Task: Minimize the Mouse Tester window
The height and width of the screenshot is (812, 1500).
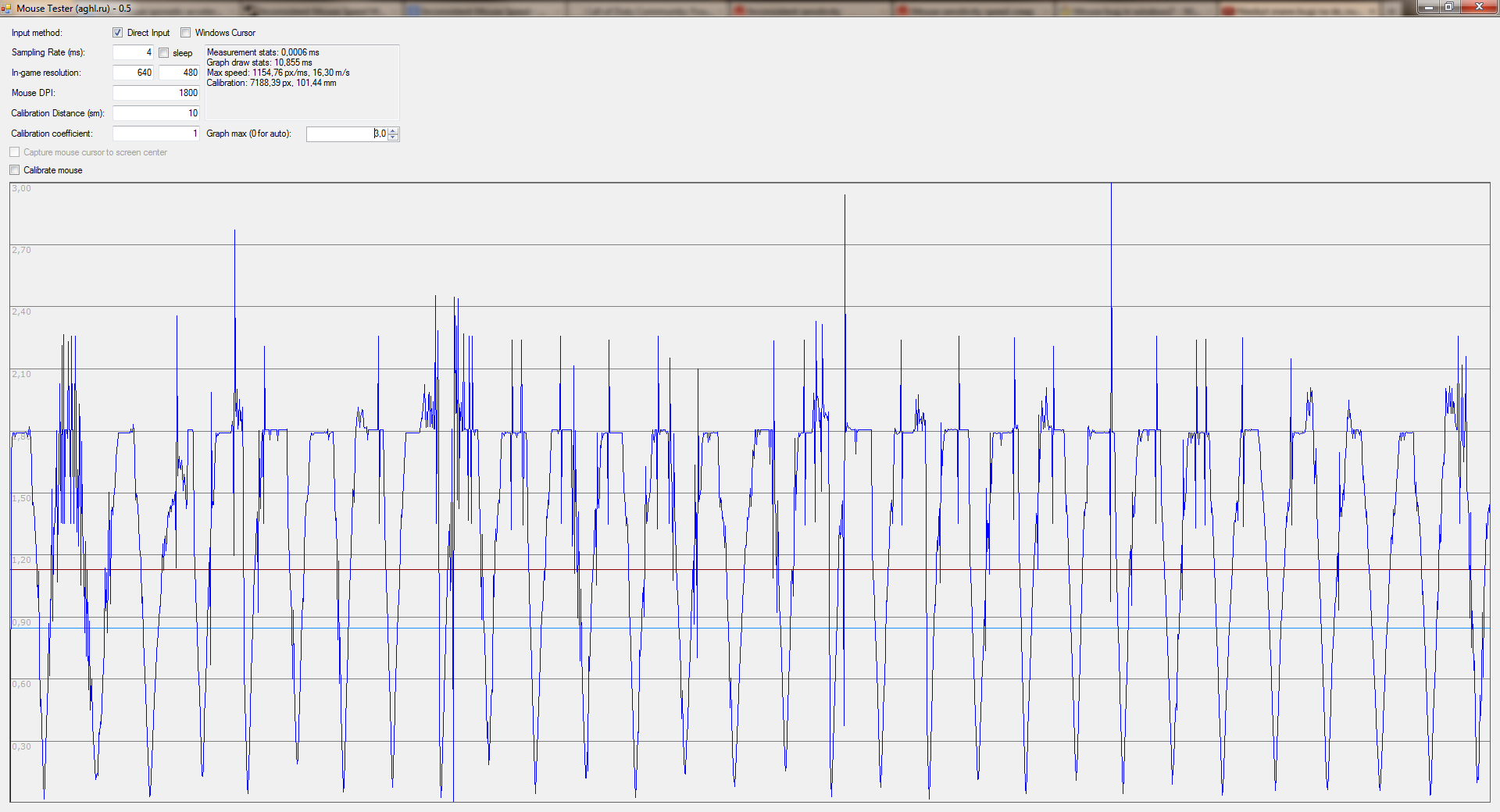Action: [x=1429, y=8]
